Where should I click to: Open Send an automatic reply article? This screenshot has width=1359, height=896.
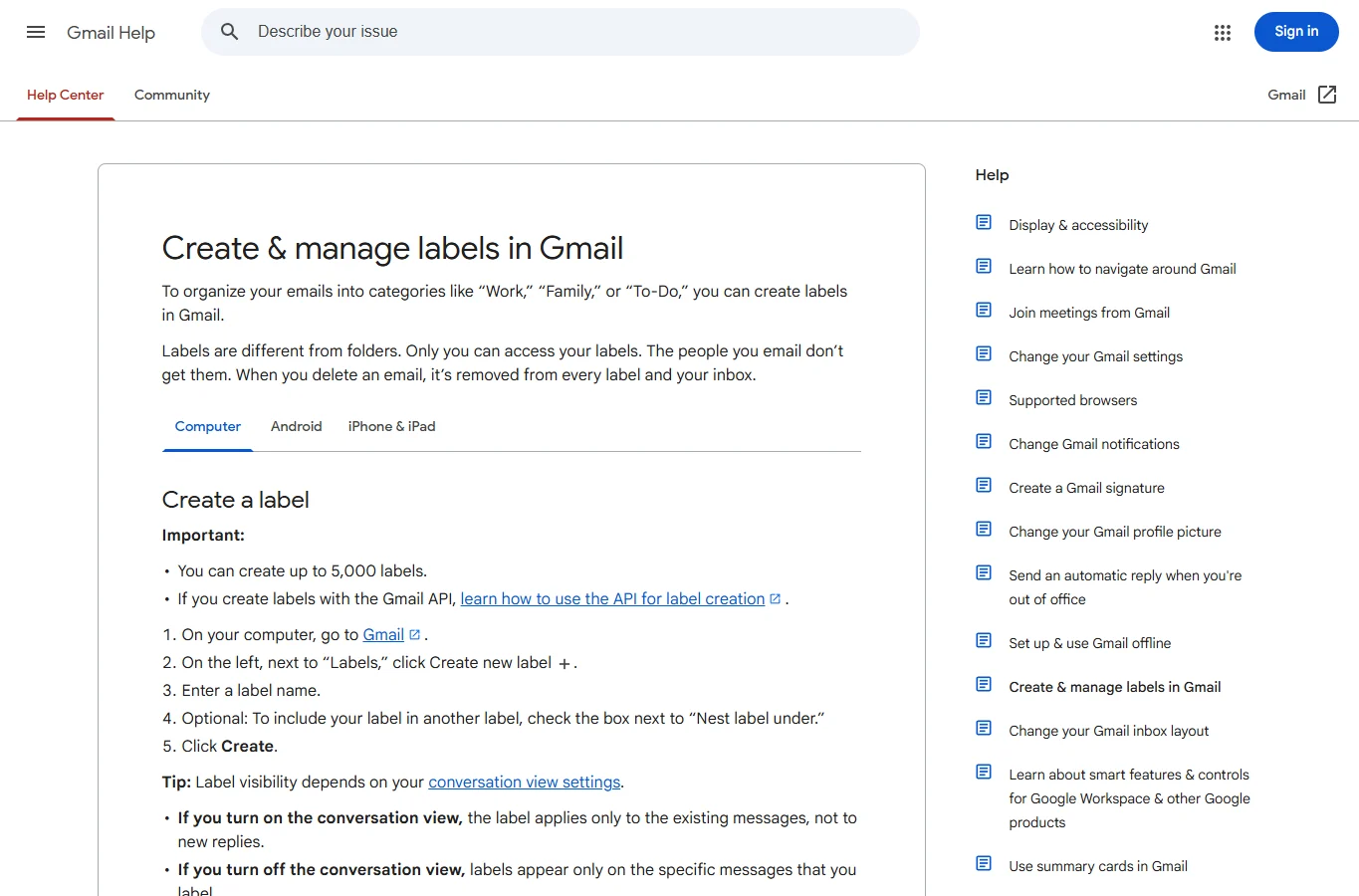pyautogui.click(x=1125, y=587)
